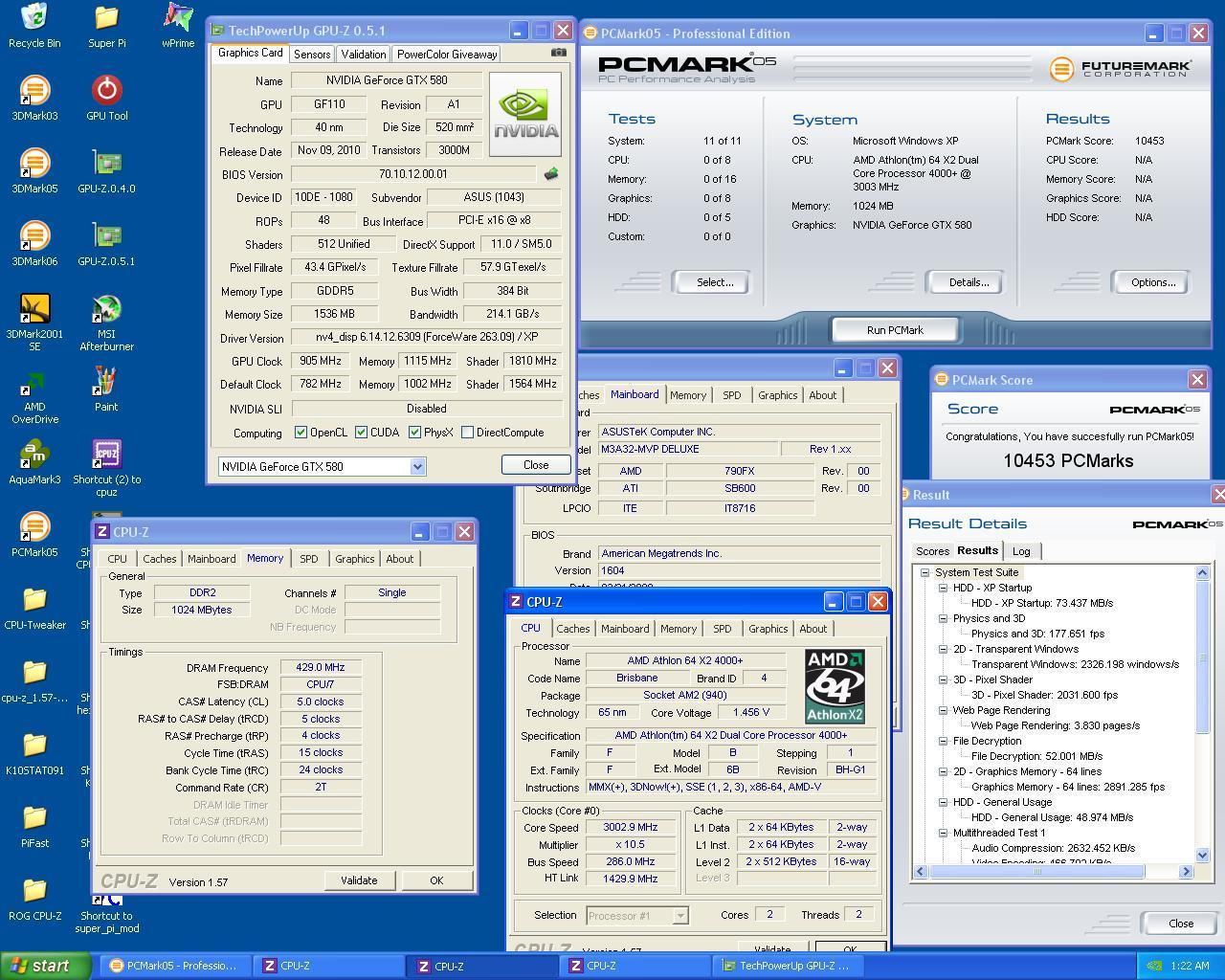Viewport: 1225px width, 980px height.
Task: Open the PowerColor Giveaway tab
Action: [447, 55]
